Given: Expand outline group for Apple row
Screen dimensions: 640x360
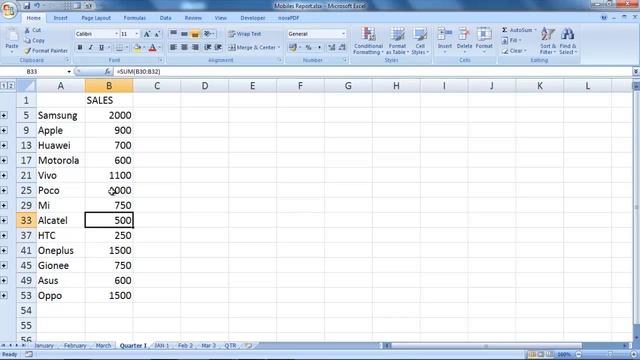Looking at the screenshot, I should 4,131.
